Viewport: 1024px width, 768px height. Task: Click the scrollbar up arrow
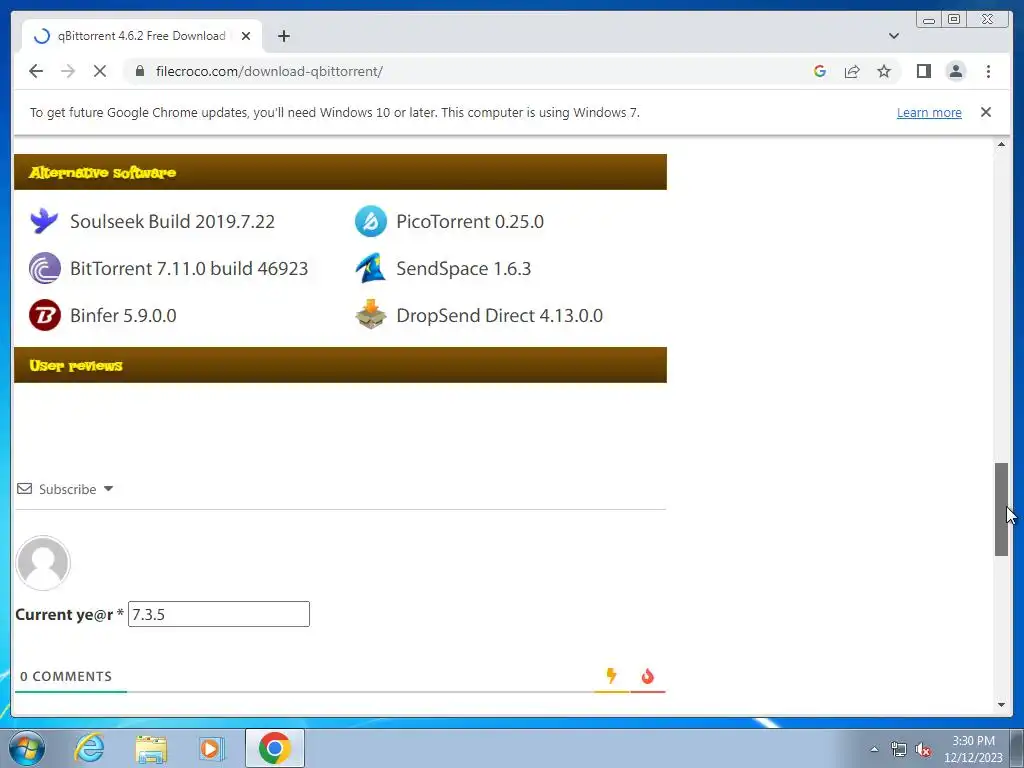(x=1001, y=144)
